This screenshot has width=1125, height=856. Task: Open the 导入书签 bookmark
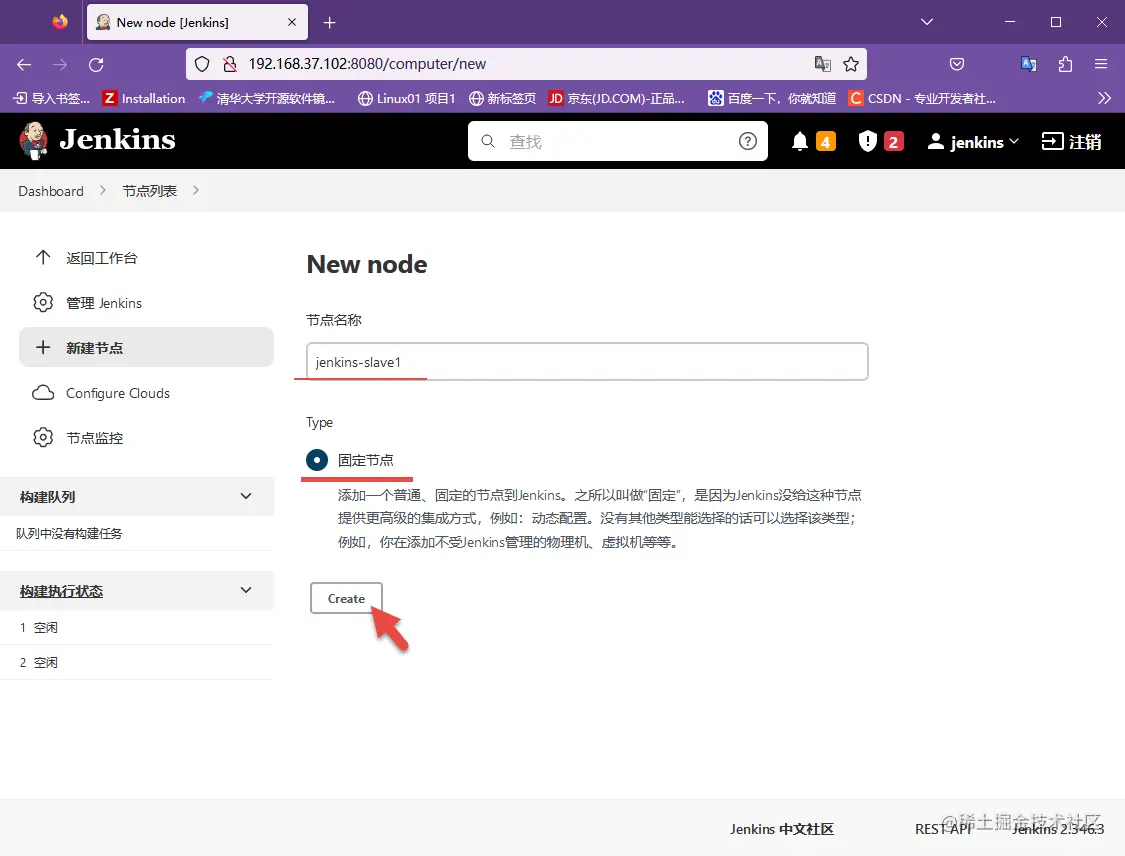52,98
